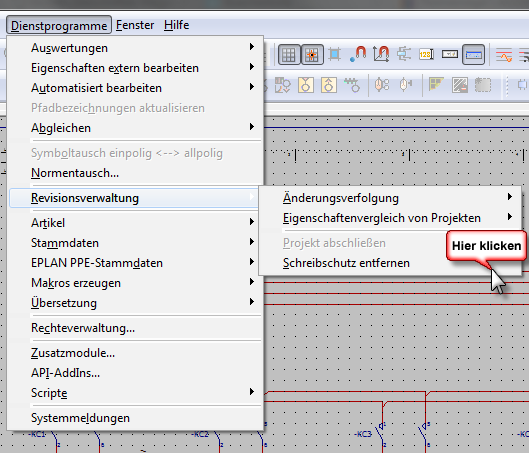The height and width of the screenshot is (453, 529).
Task: Toggle the grid display button
Action: pos(289,55)
